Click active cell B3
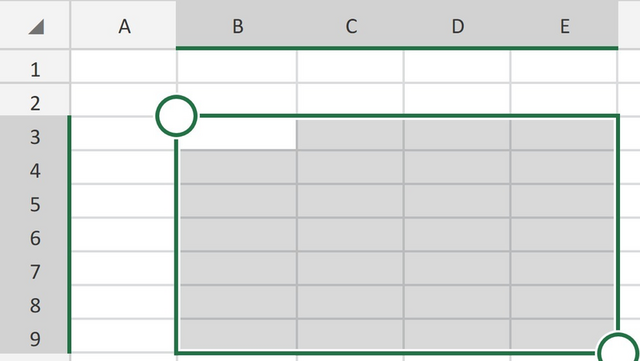This screenshot has width=640, height=361. [237, 133]
